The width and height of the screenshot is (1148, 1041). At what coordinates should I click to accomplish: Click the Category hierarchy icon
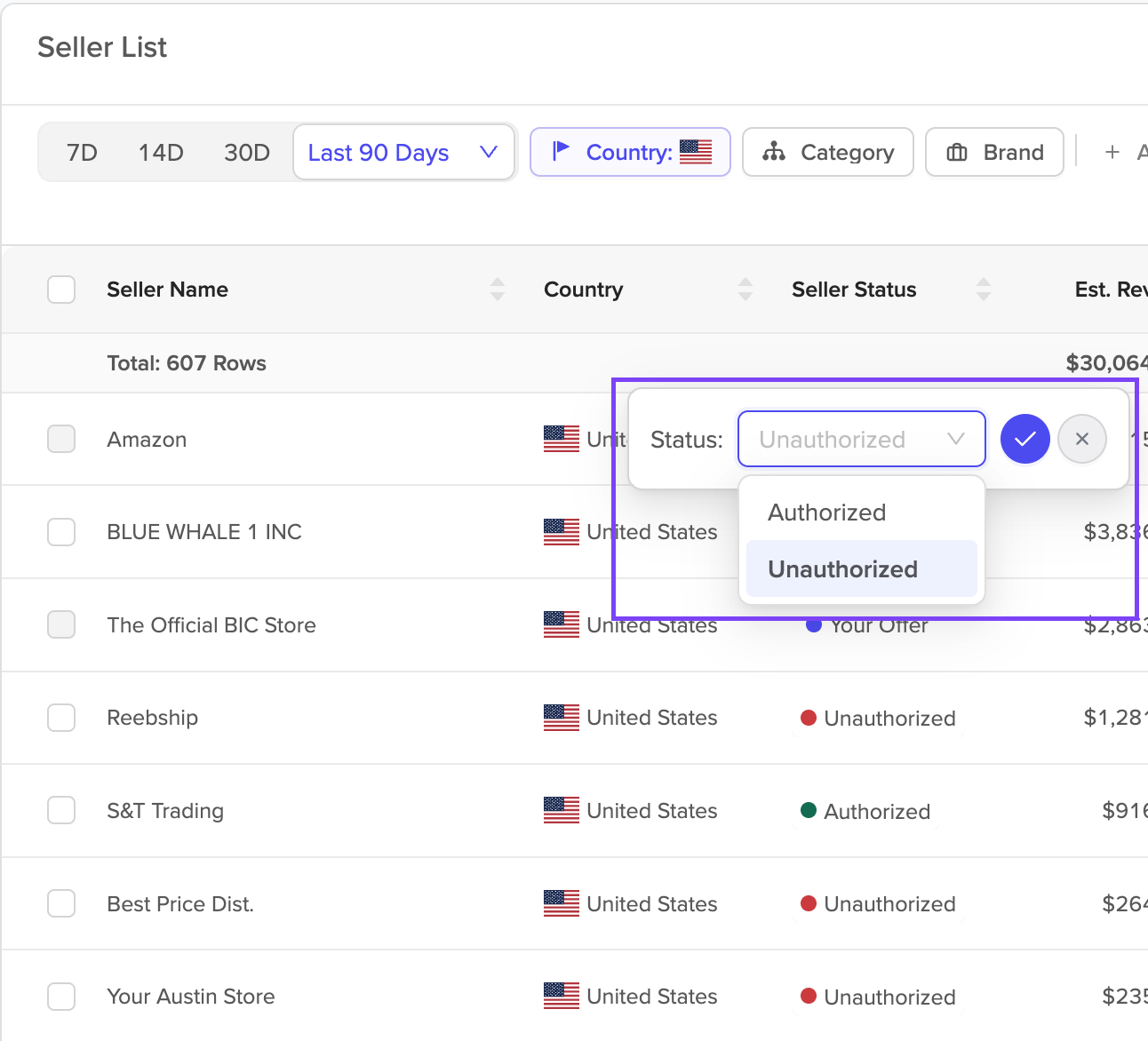(x=774, y=152)
